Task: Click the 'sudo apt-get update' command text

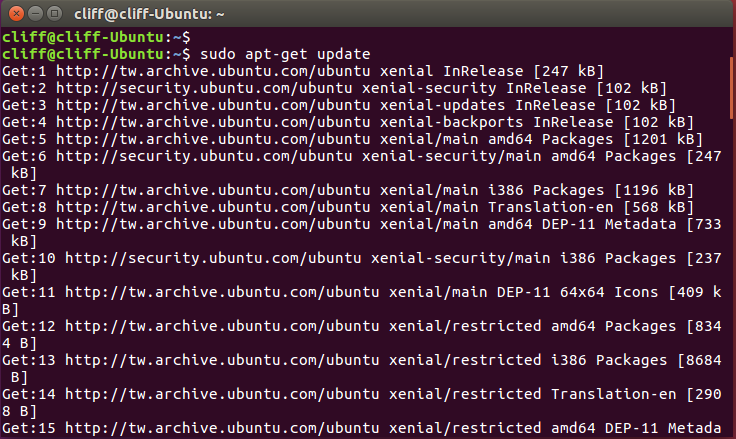Action: click(285, 54)
